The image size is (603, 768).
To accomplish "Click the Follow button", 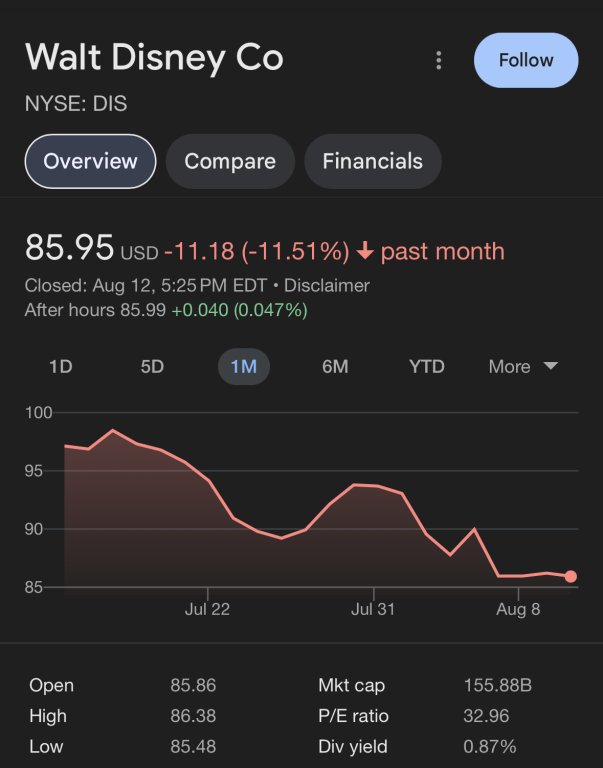I will [x=526, y=60].
